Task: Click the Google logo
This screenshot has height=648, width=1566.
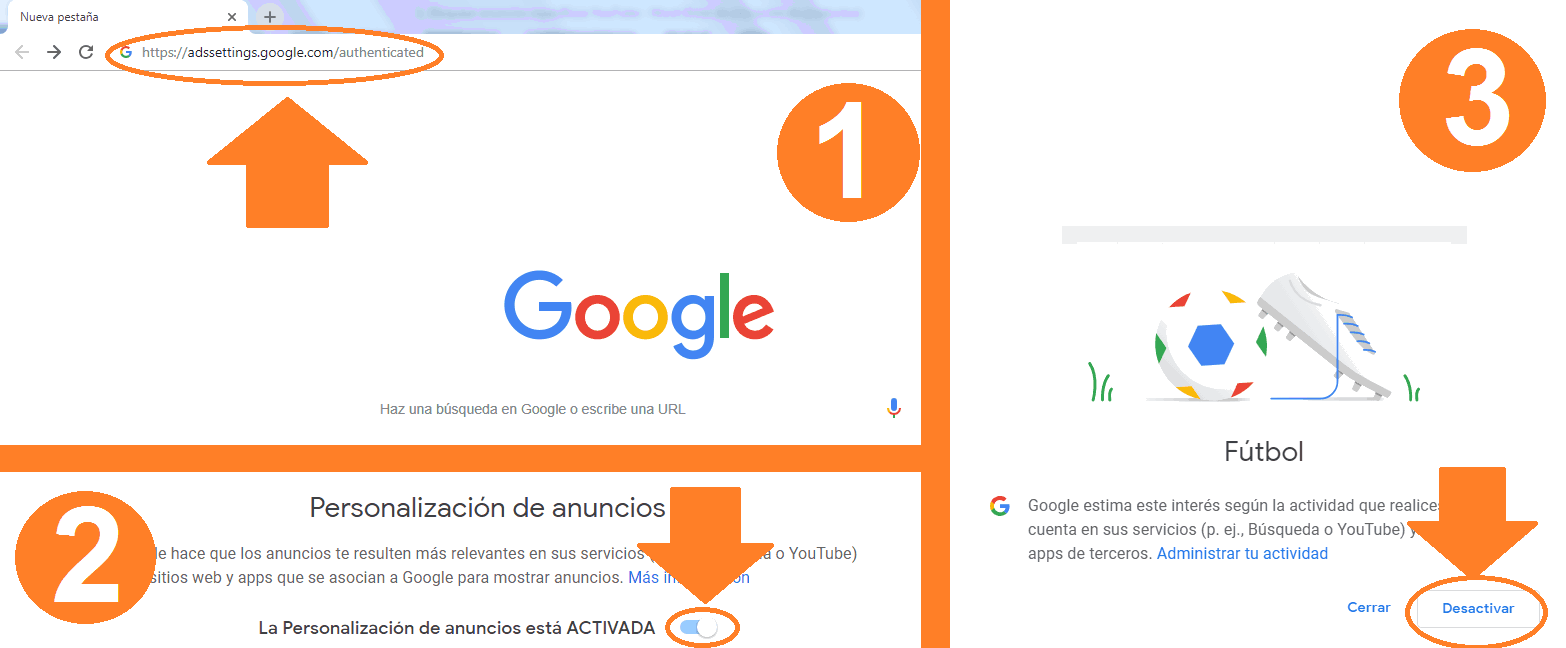Action: (x=639, y=313)
